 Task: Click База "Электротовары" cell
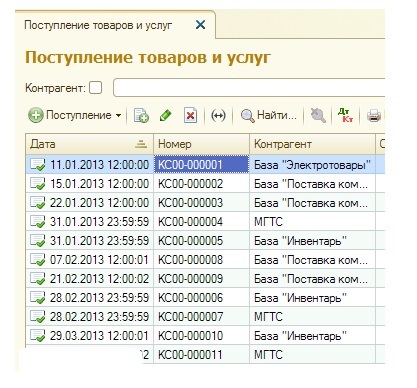(x=312, y=165)
